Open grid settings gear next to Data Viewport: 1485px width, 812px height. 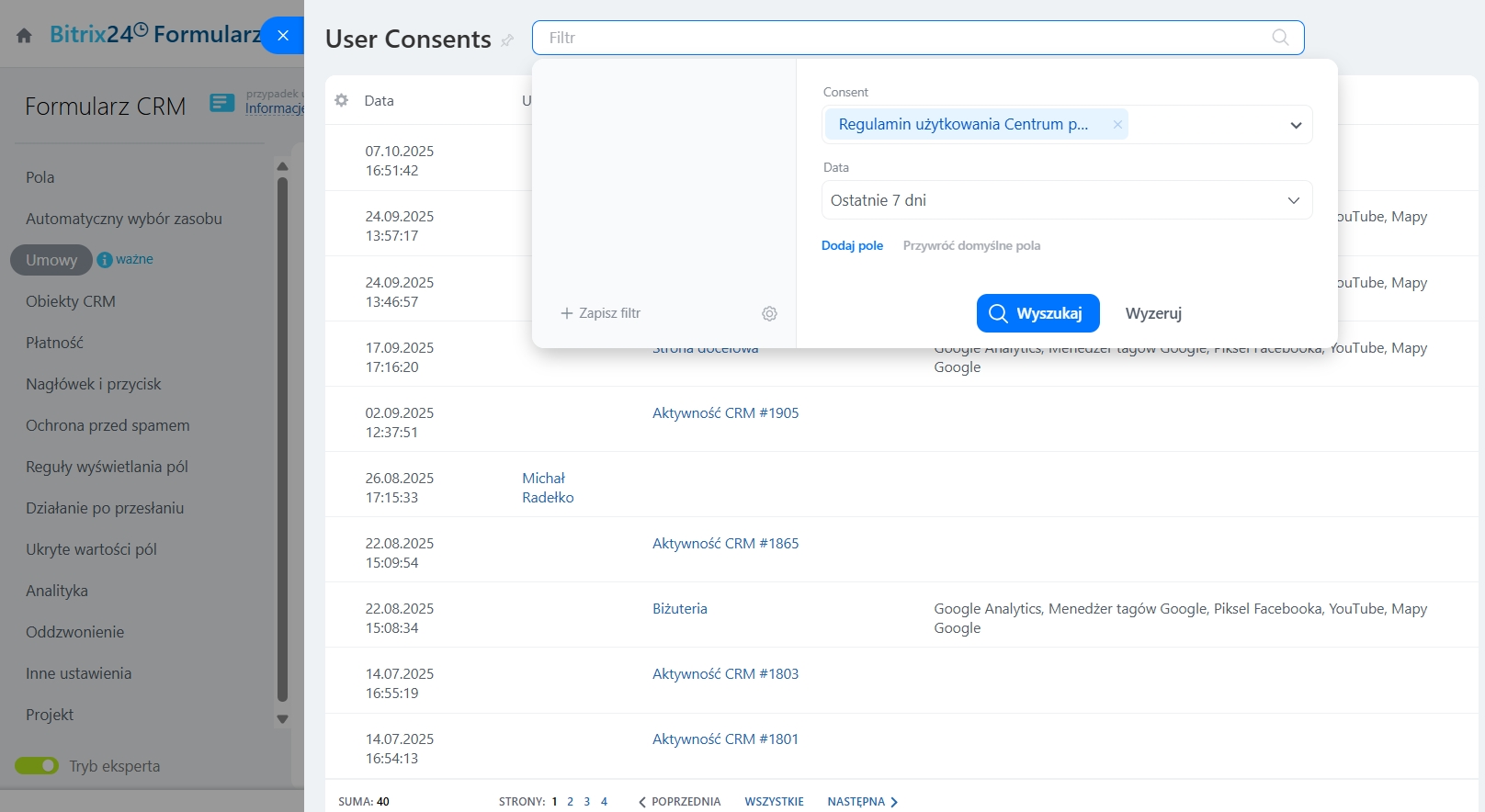342,101
